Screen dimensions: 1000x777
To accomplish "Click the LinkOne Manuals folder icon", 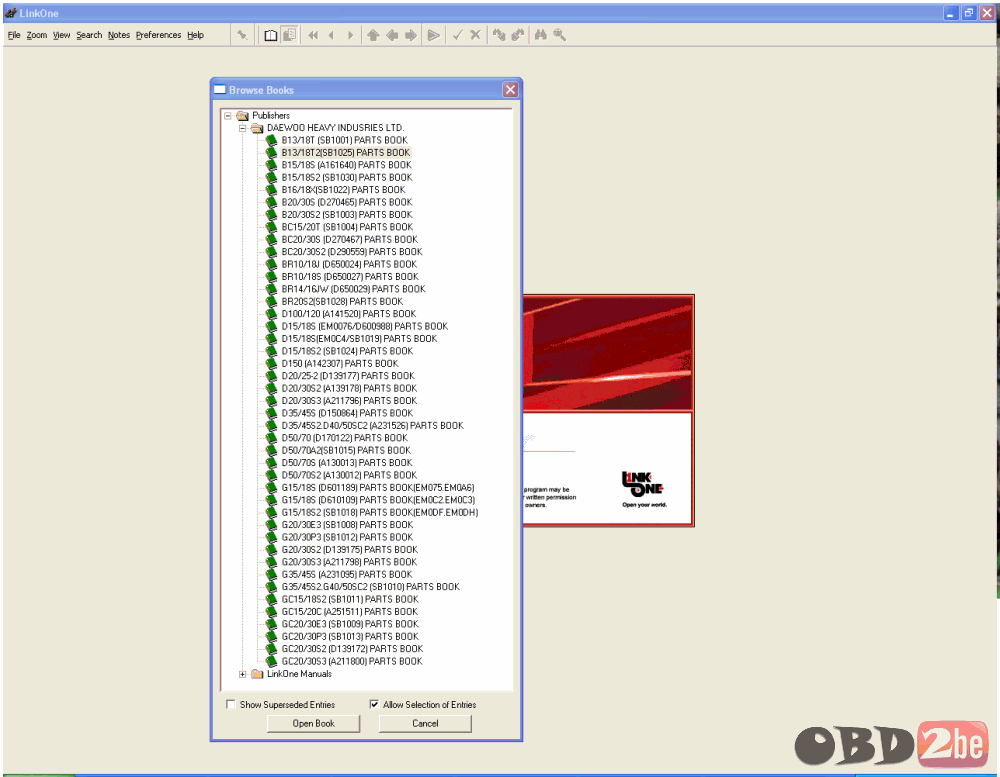I will click(257, 674).
